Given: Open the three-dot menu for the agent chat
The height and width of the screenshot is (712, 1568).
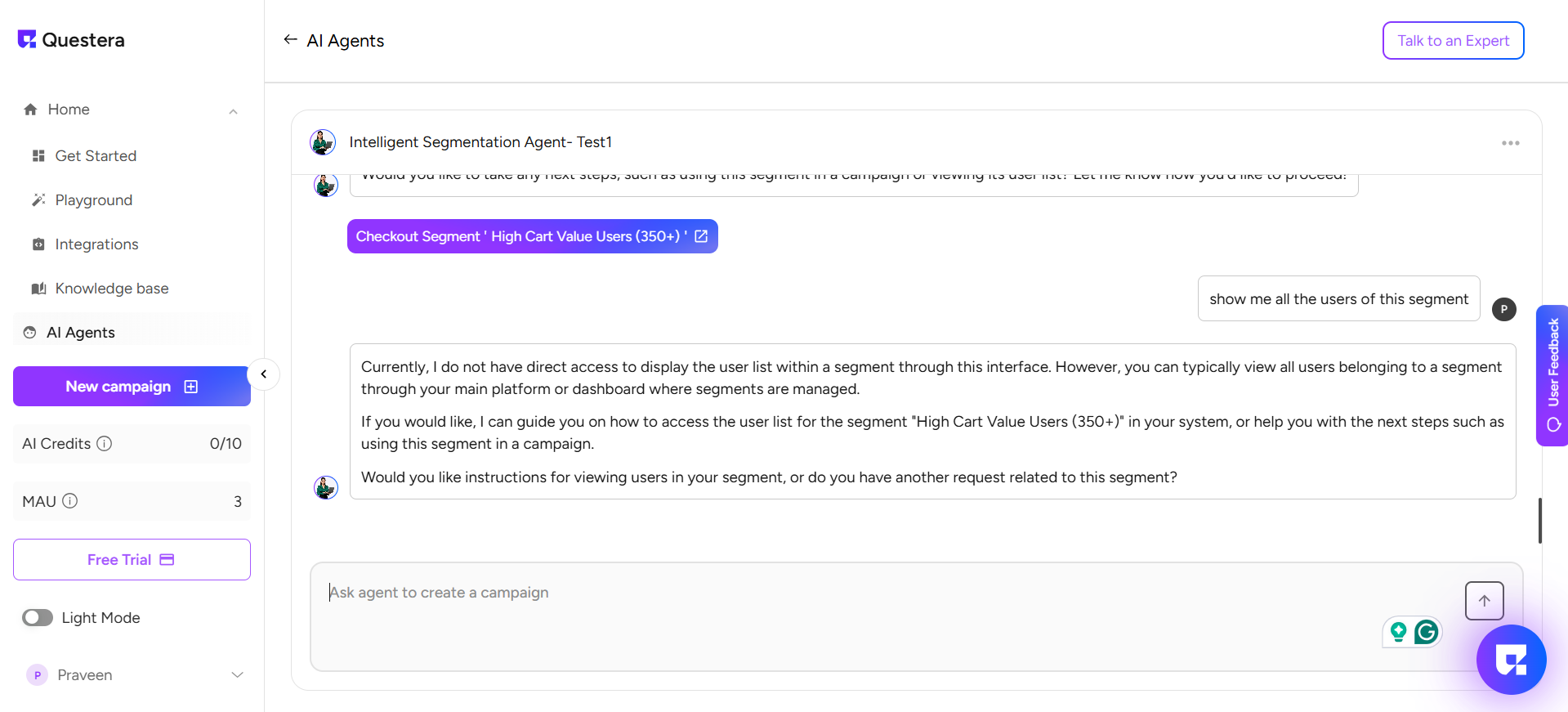Looking at the screenshot, I should point(1510,143).
